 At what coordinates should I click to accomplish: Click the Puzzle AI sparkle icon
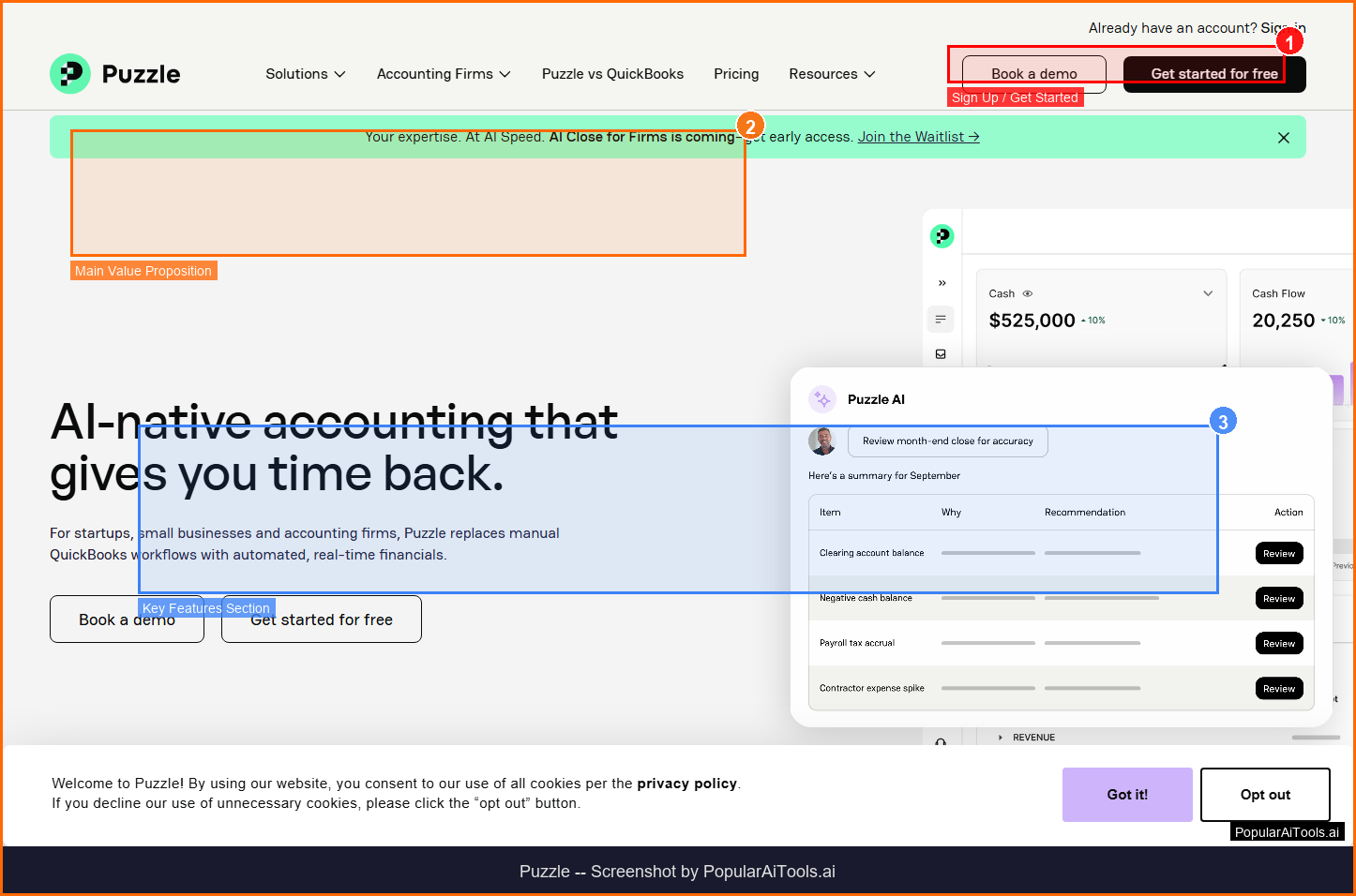coord(822,399)
